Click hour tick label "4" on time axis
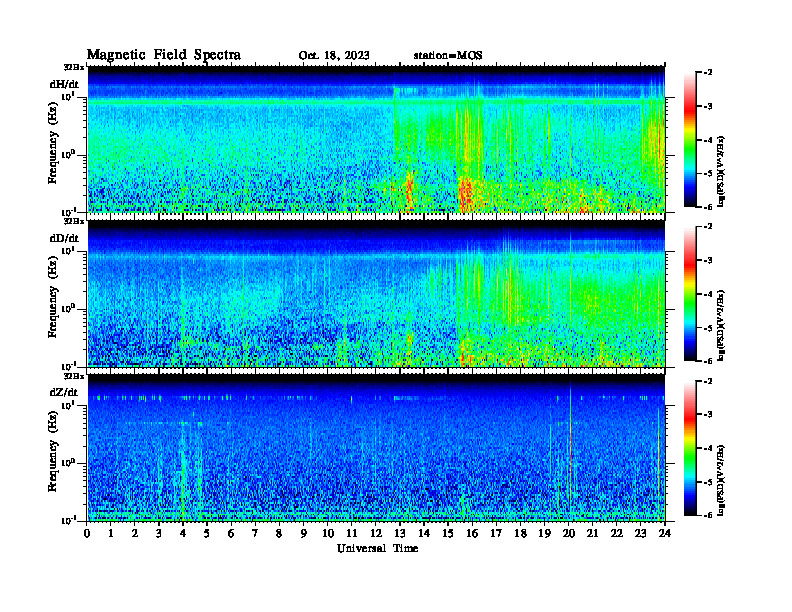The image size is (792, 612). [x=183, y=534]
